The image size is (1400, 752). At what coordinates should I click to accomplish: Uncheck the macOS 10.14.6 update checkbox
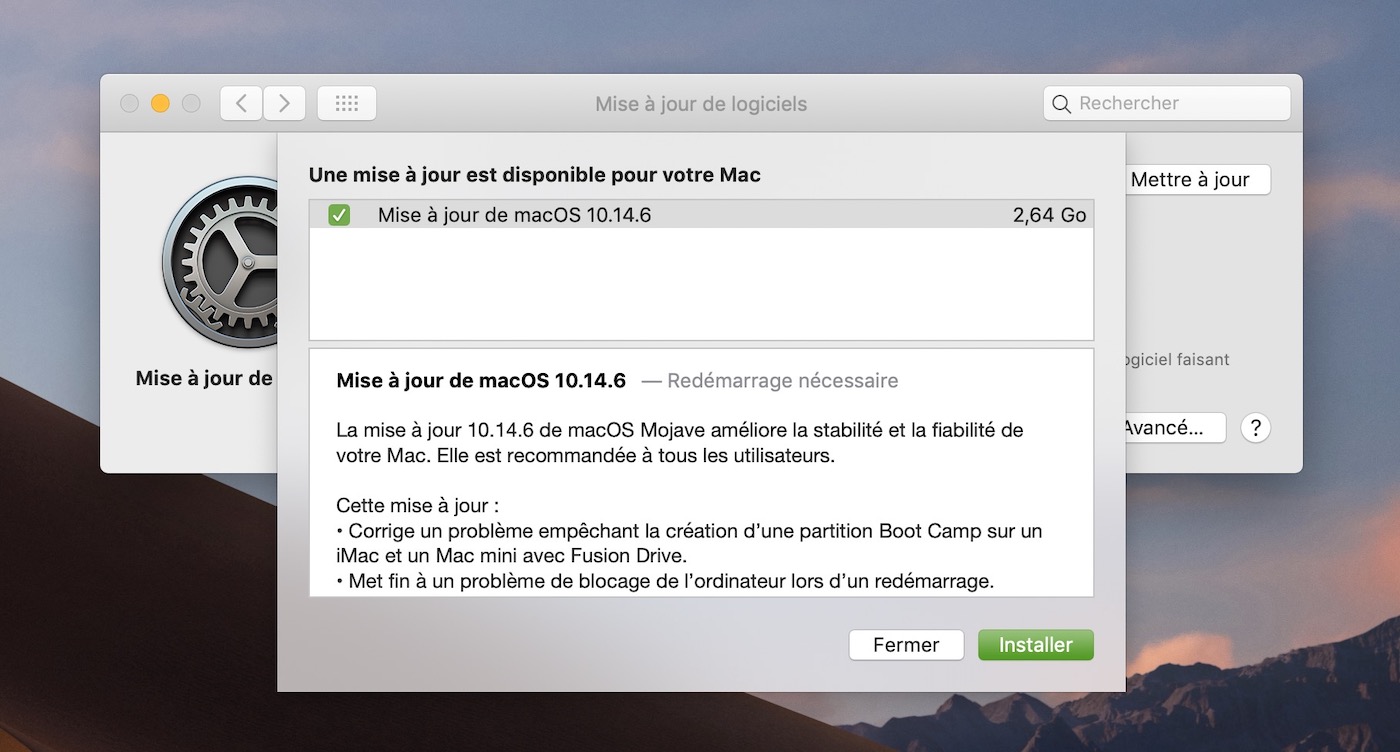339,215
